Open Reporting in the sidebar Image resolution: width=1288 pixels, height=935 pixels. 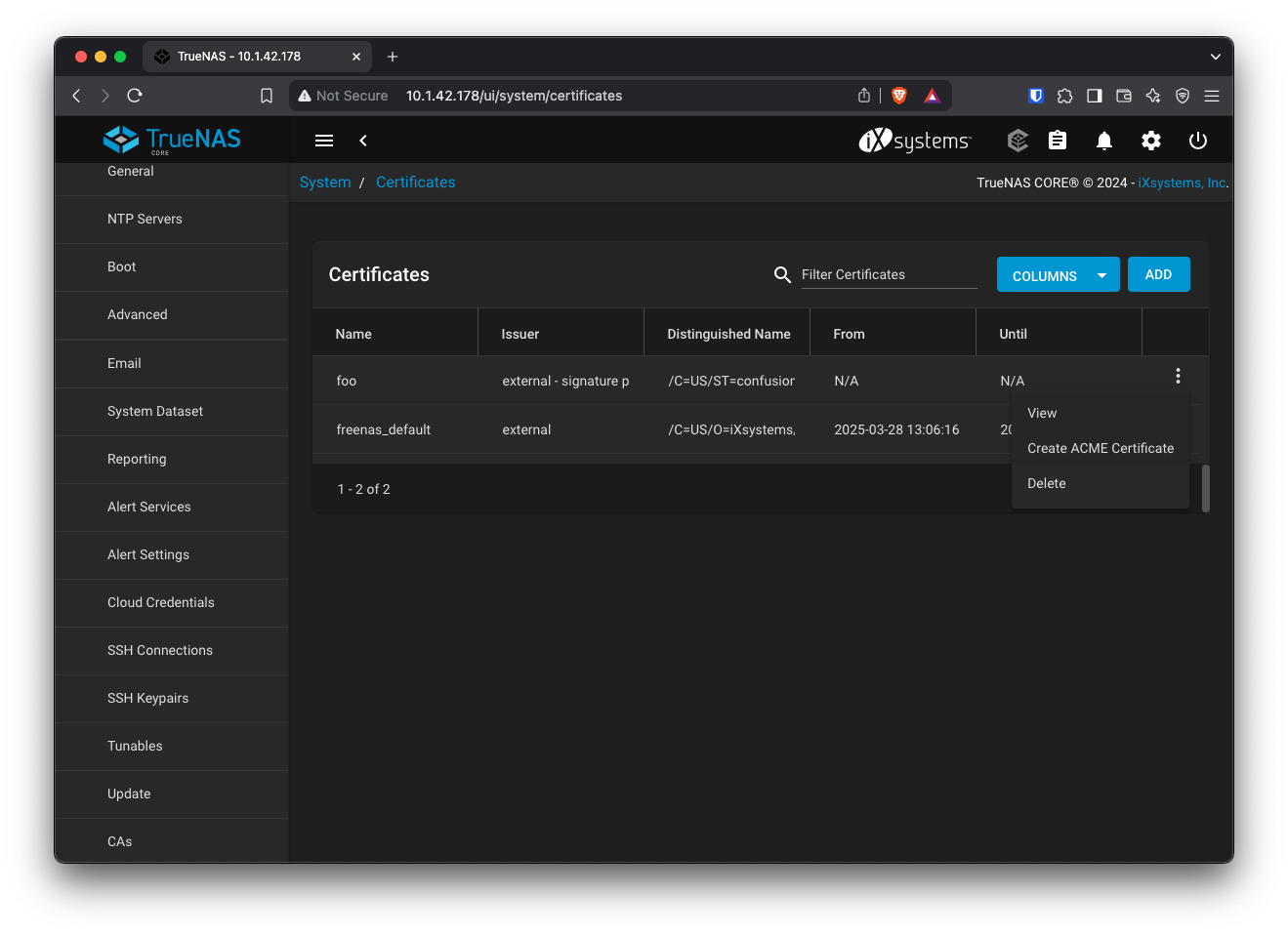pos(172,459)
